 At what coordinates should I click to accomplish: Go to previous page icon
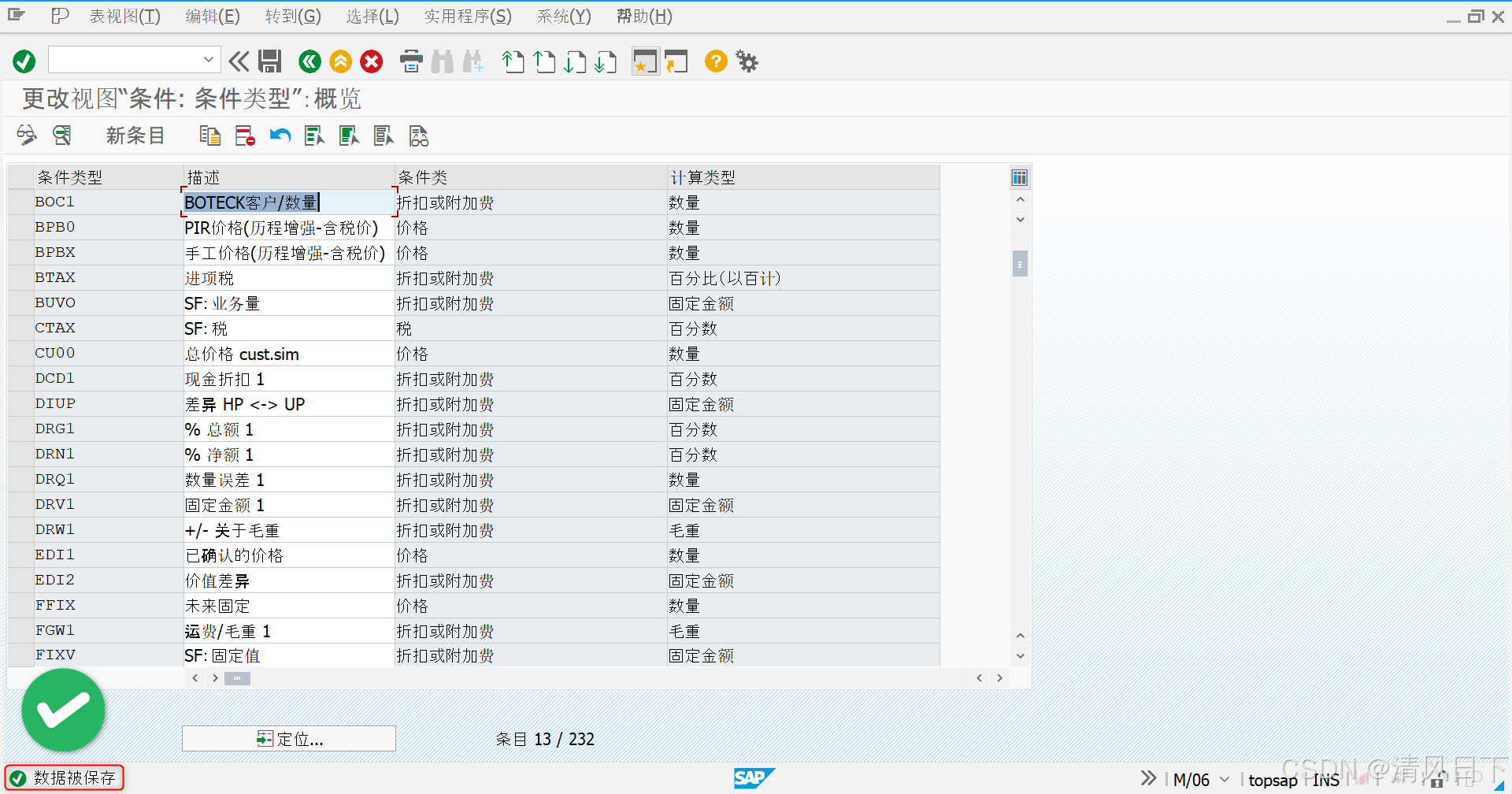544,61
